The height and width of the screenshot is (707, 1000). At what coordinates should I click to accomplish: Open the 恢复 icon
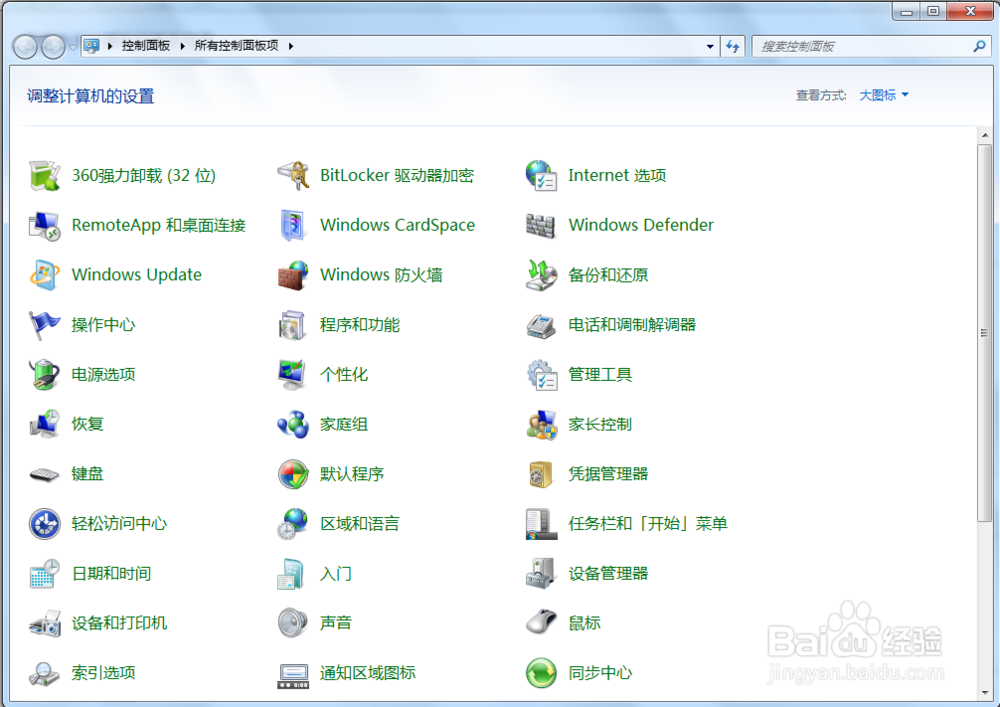point(45,424)
